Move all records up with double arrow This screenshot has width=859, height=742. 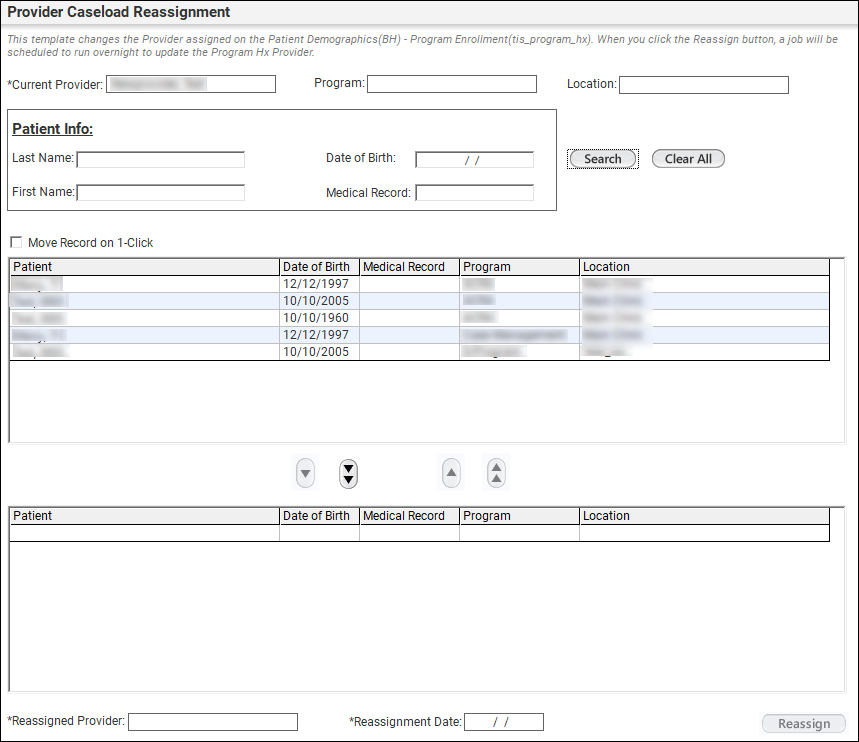496,473
